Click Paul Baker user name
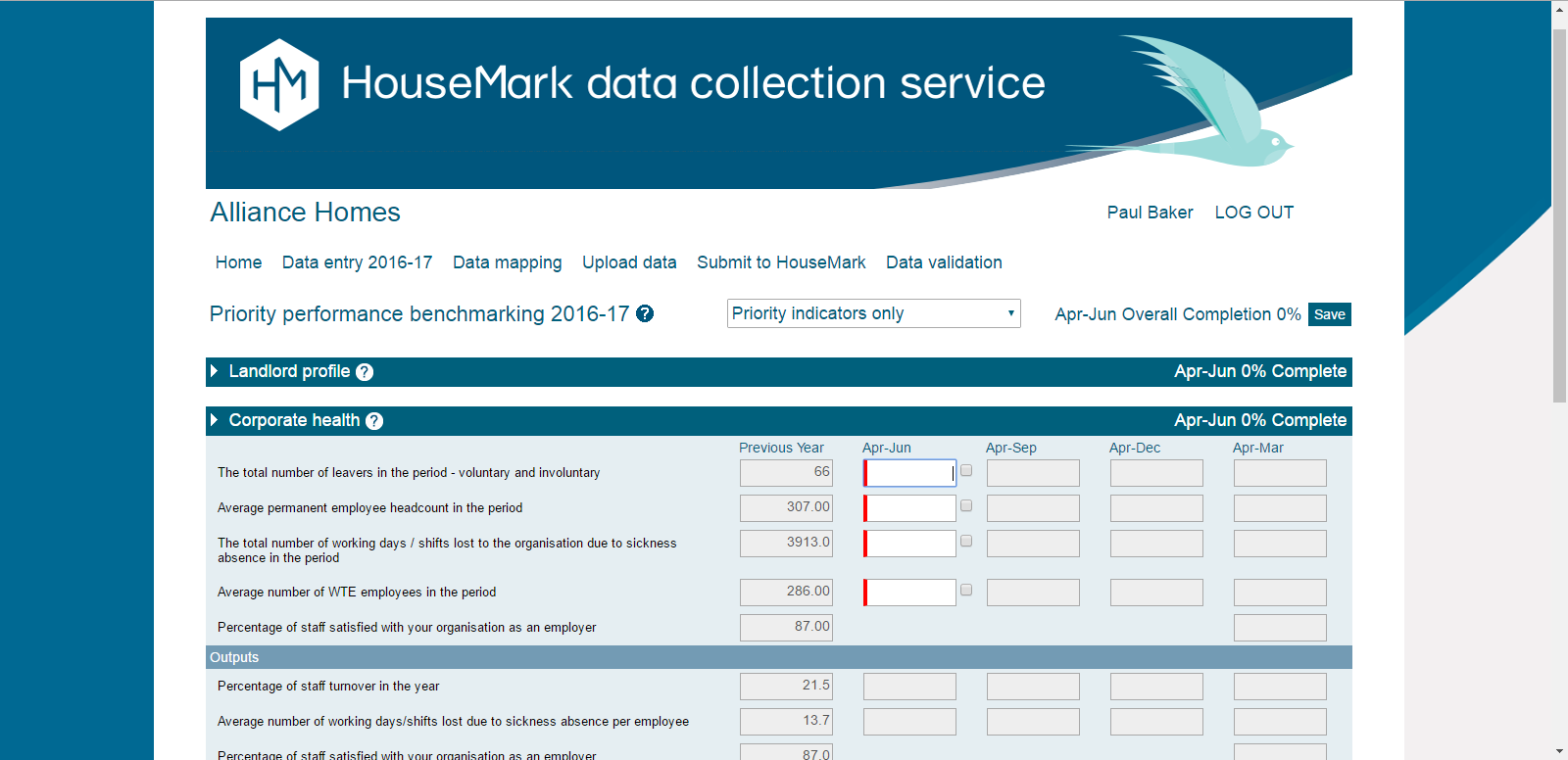The image size is (1568, 760). [x=1150, y=213]
